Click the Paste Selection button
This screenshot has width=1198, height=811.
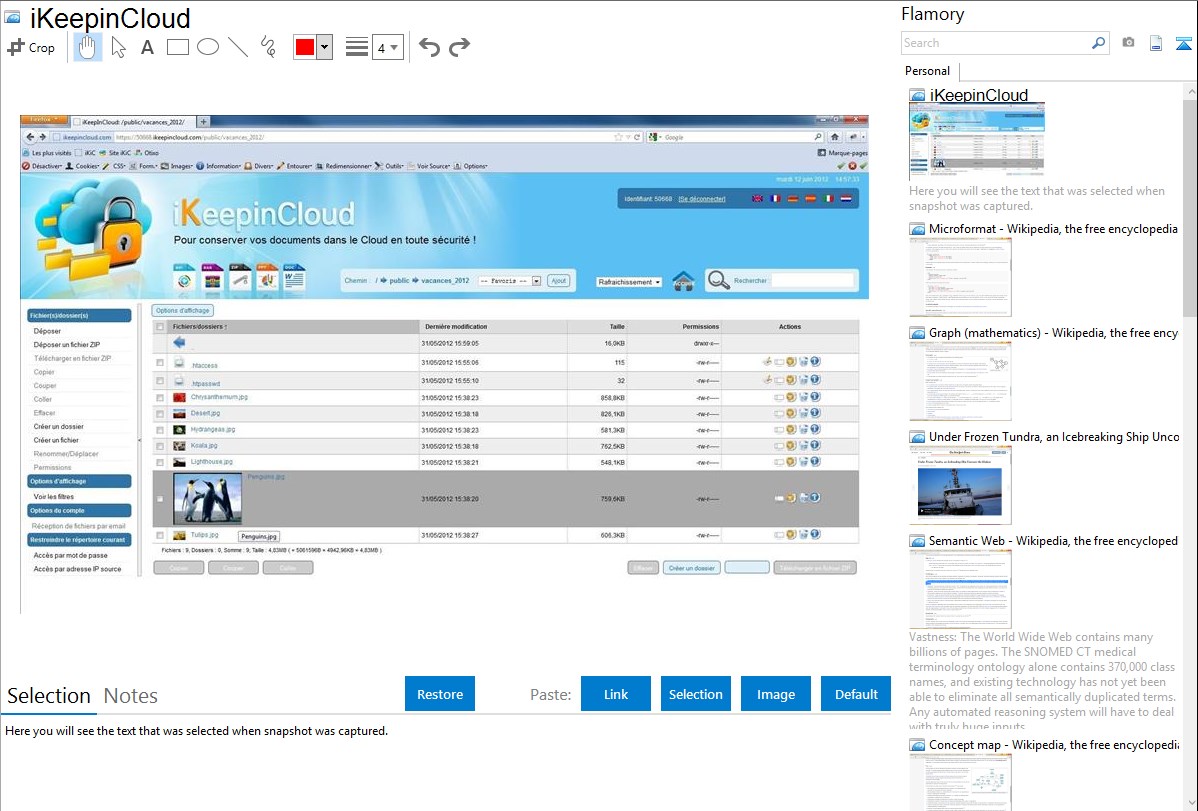[x=695, y=694]
